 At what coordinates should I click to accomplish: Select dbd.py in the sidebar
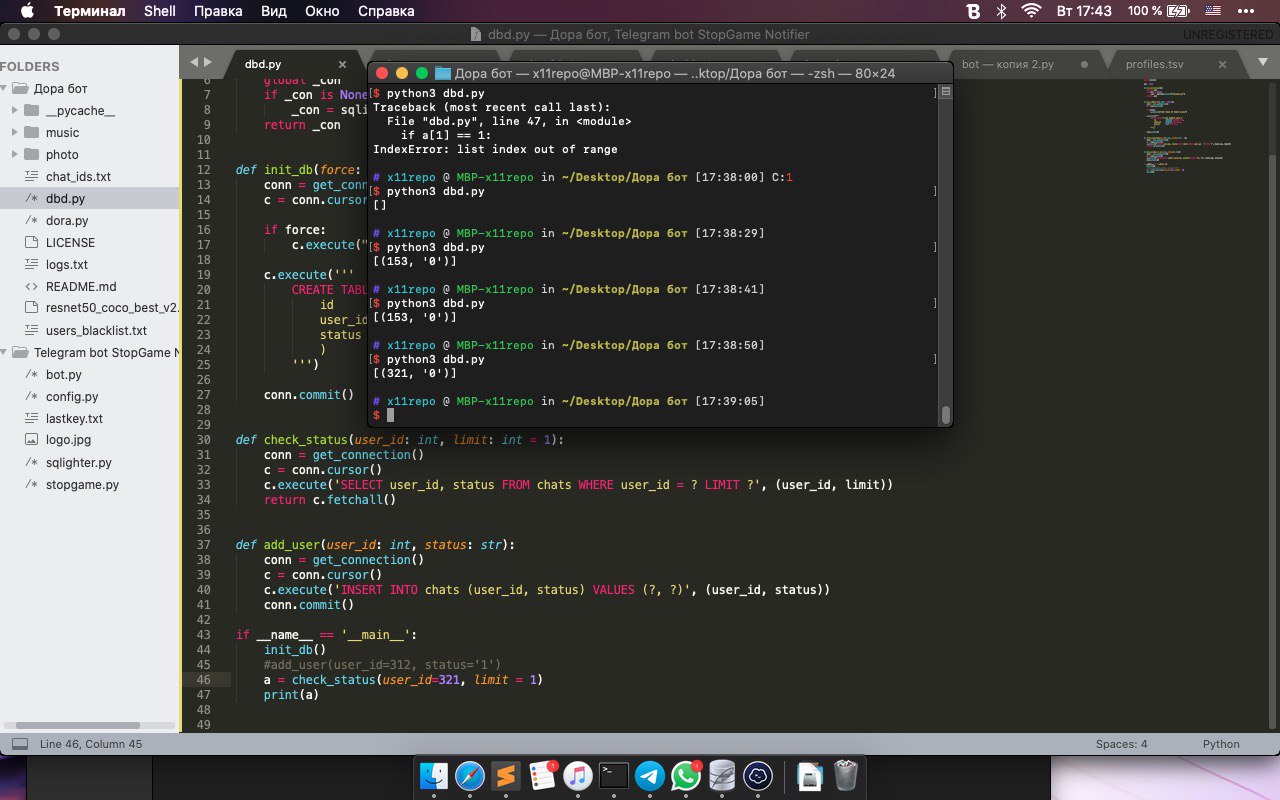65,198
